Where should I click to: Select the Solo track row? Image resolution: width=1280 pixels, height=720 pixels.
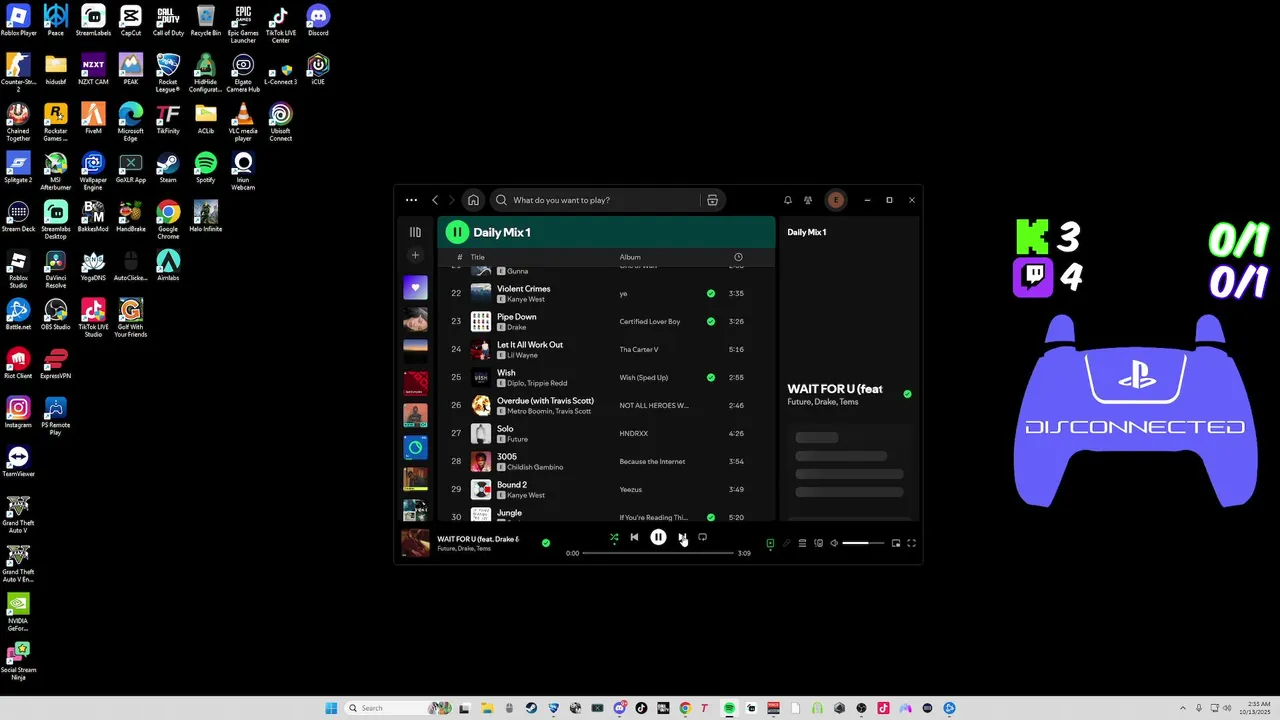click(606, 434)
